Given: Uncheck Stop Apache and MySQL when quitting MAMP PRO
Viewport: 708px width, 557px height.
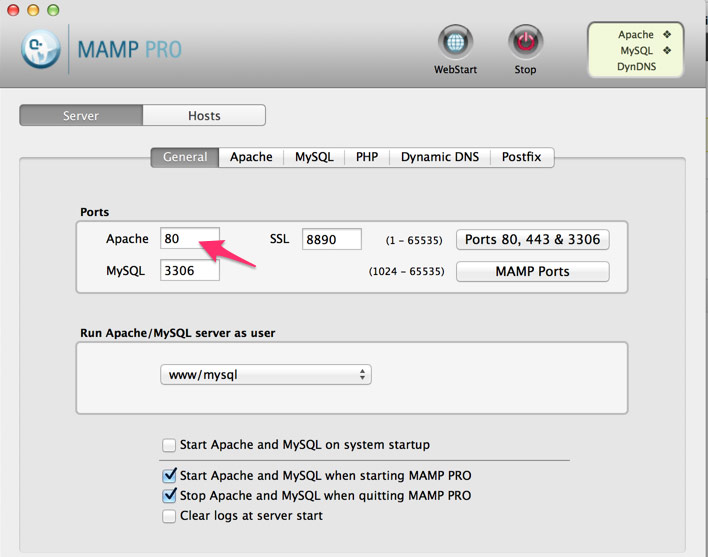Looking at the screenshot, I should pyautogui.click(x=169, y=496).
